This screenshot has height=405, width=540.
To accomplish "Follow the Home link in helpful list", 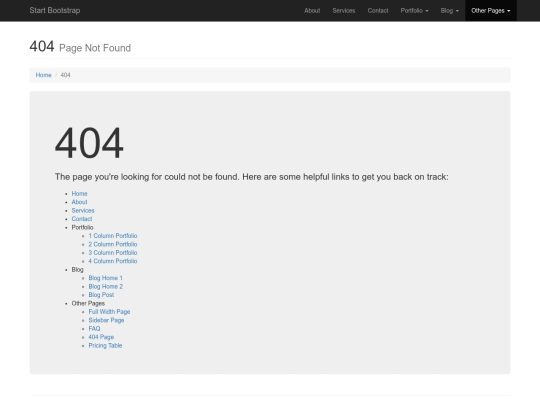I will click(x=80, y=194).
